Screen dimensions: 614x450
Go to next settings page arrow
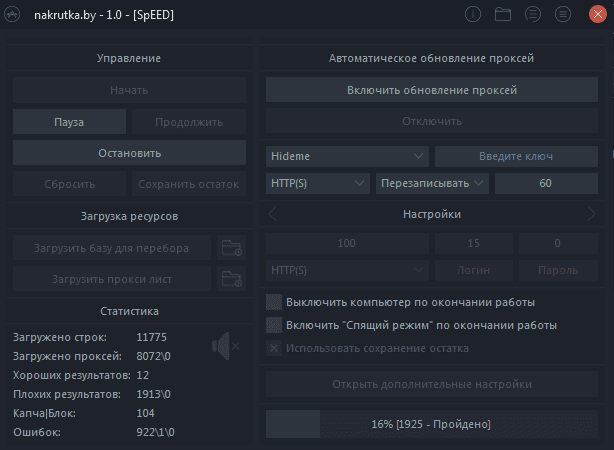591,214
